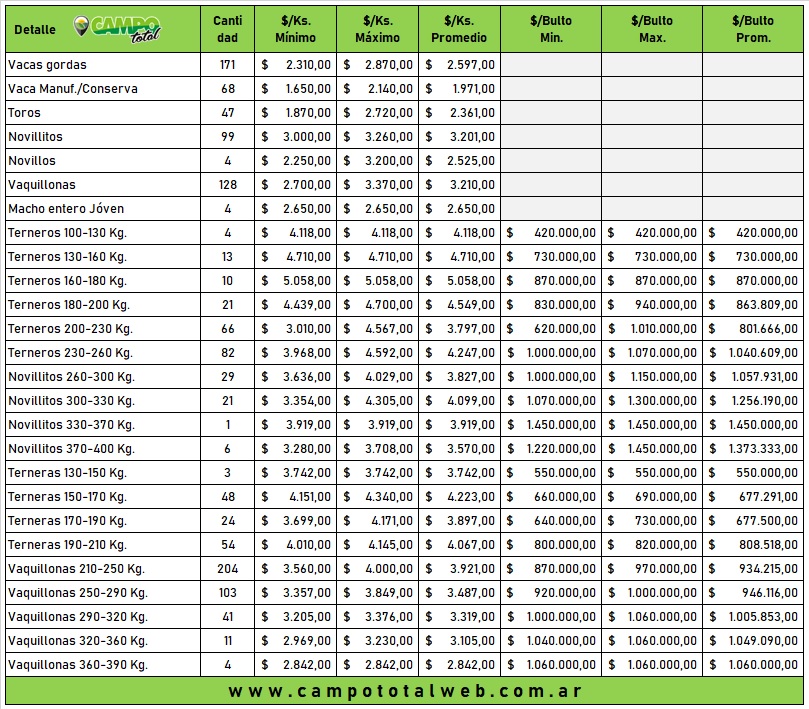Select quantity cell showing 204
The width and height of the screenshot is (809, 709).
pyautogui.click(x=227, y=569)
